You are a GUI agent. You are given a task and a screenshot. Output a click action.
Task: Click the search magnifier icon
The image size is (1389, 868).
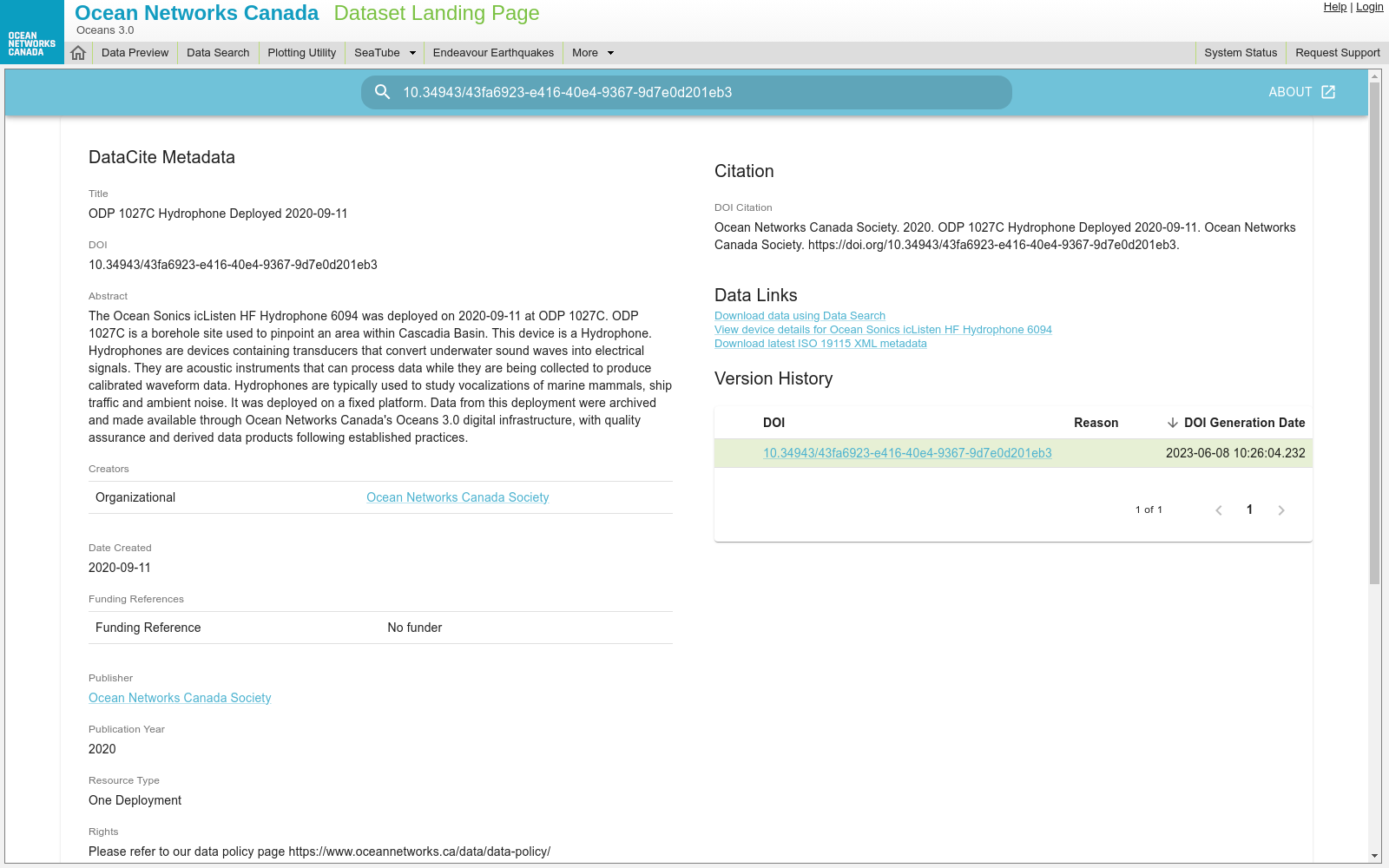click(x=382, y=92)
